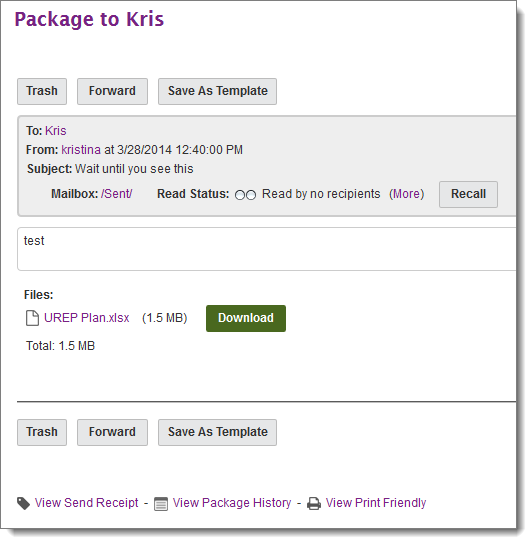Click the bottom Trash button

(x=42, y=432)
